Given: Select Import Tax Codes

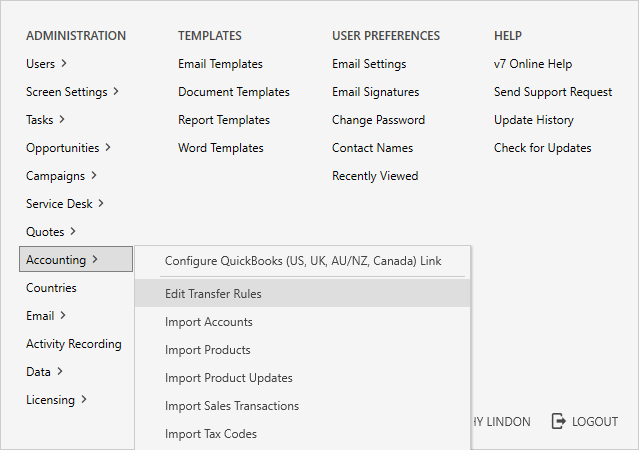Looking at the screenshot, I should tap(210, 434).
